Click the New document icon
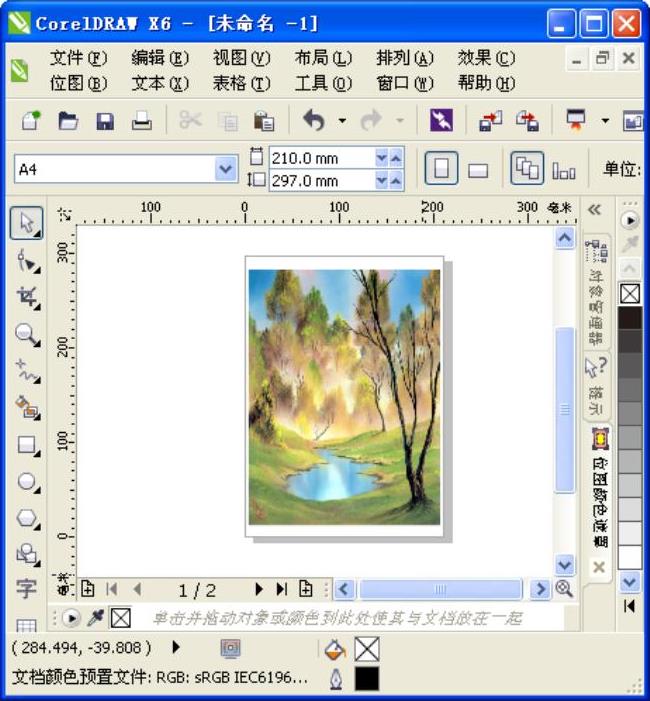Image resolution: width=650 pixels, height=701 pixels. (30, 120)
